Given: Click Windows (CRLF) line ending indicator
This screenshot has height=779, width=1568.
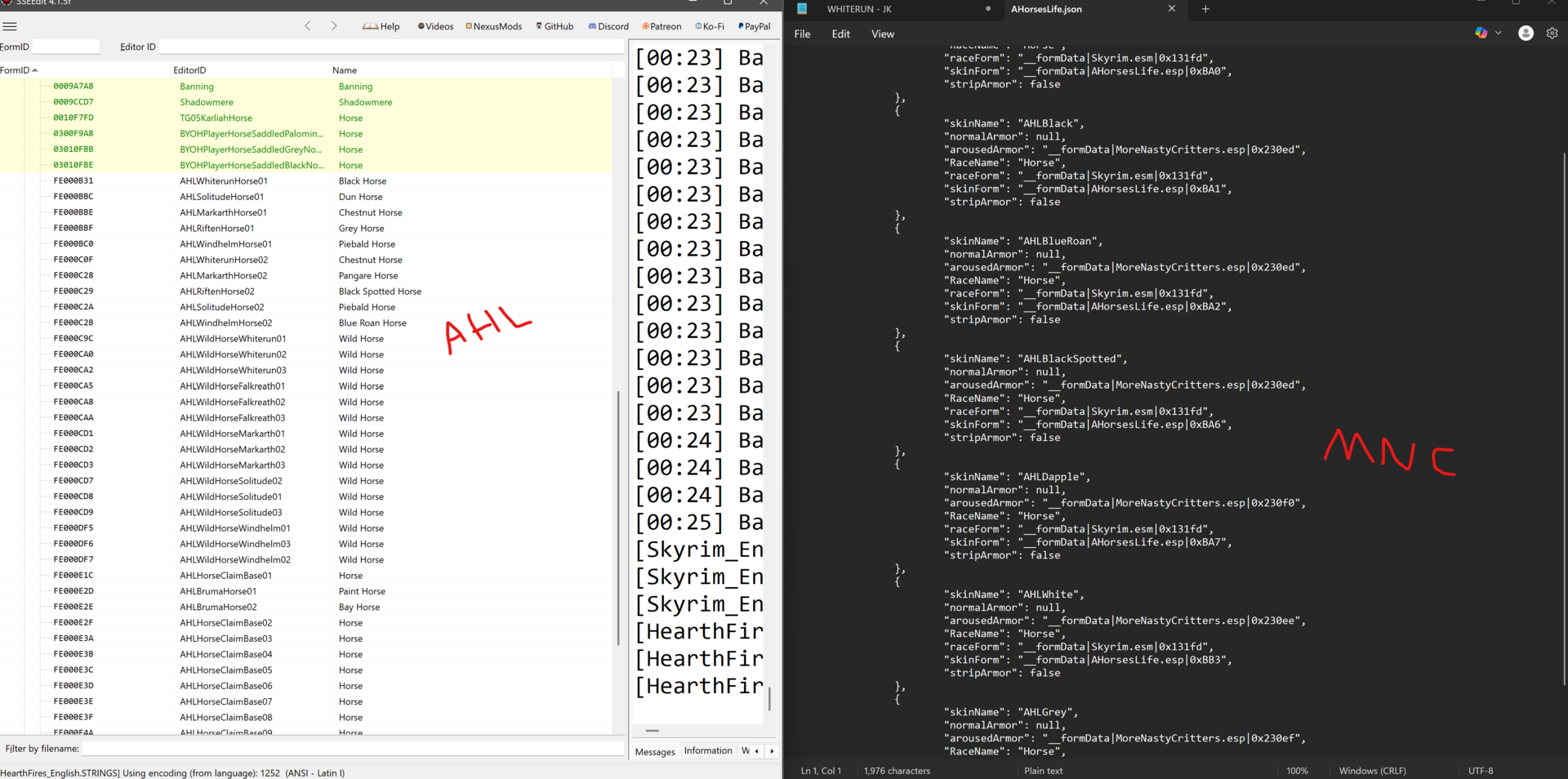Looking at the screenshot, I should [x=1373, y=771].
